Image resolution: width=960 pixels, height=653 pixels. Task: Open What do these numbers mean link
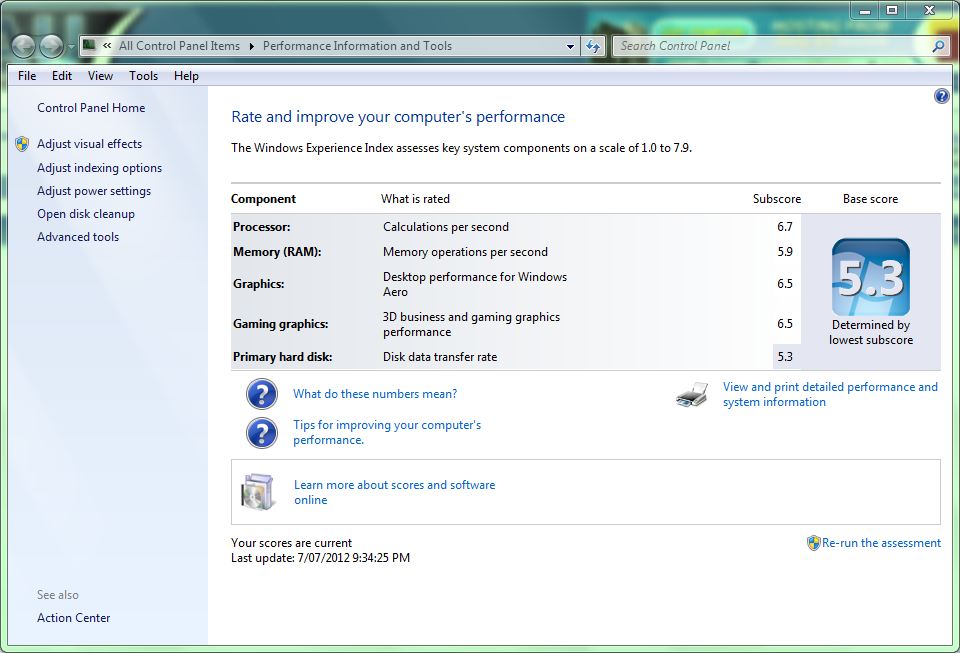click(x=375, y=394)
